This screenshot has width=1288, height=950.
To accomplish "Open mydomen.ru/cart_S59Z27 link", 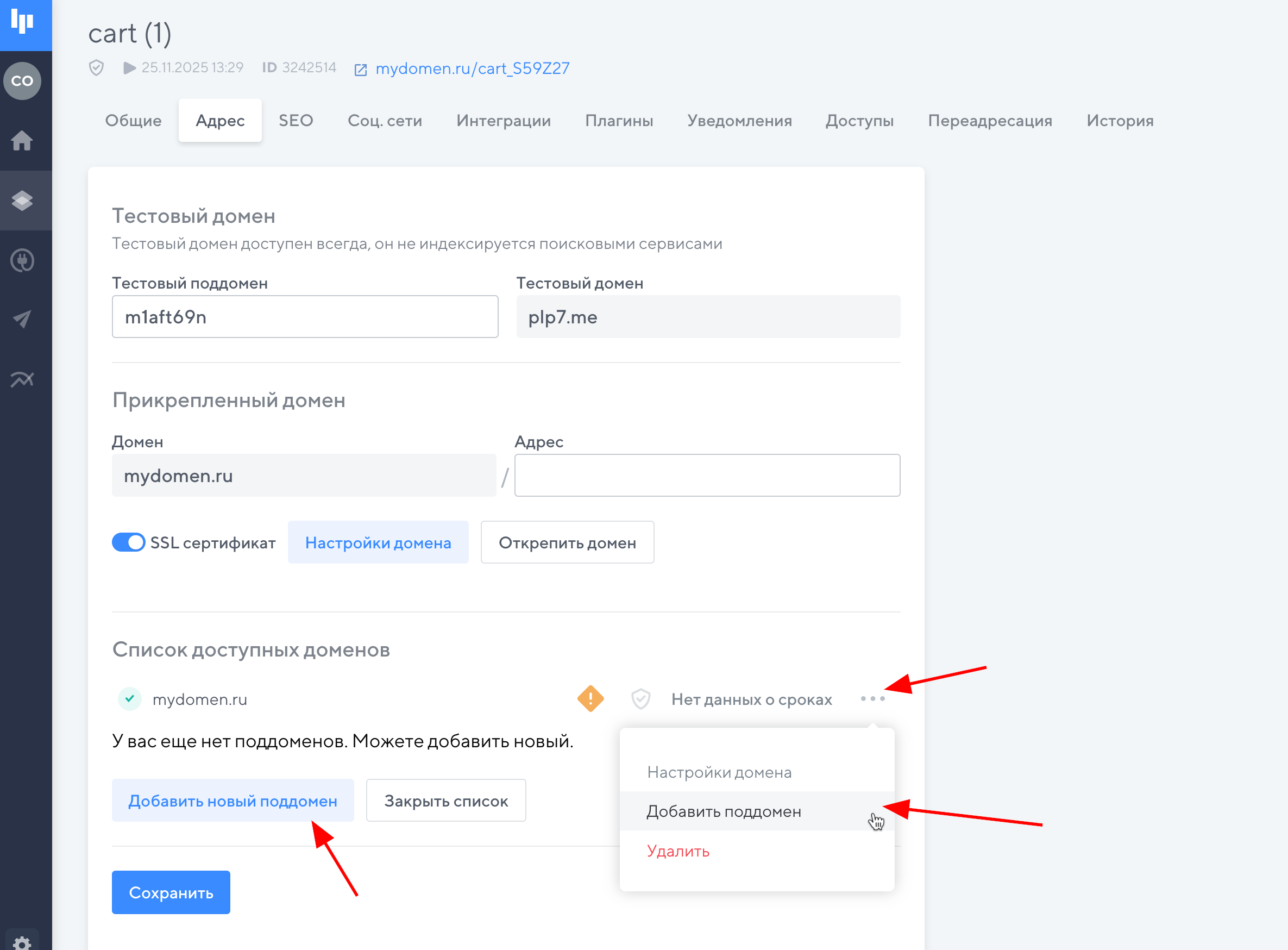I will tap(472, 68).
